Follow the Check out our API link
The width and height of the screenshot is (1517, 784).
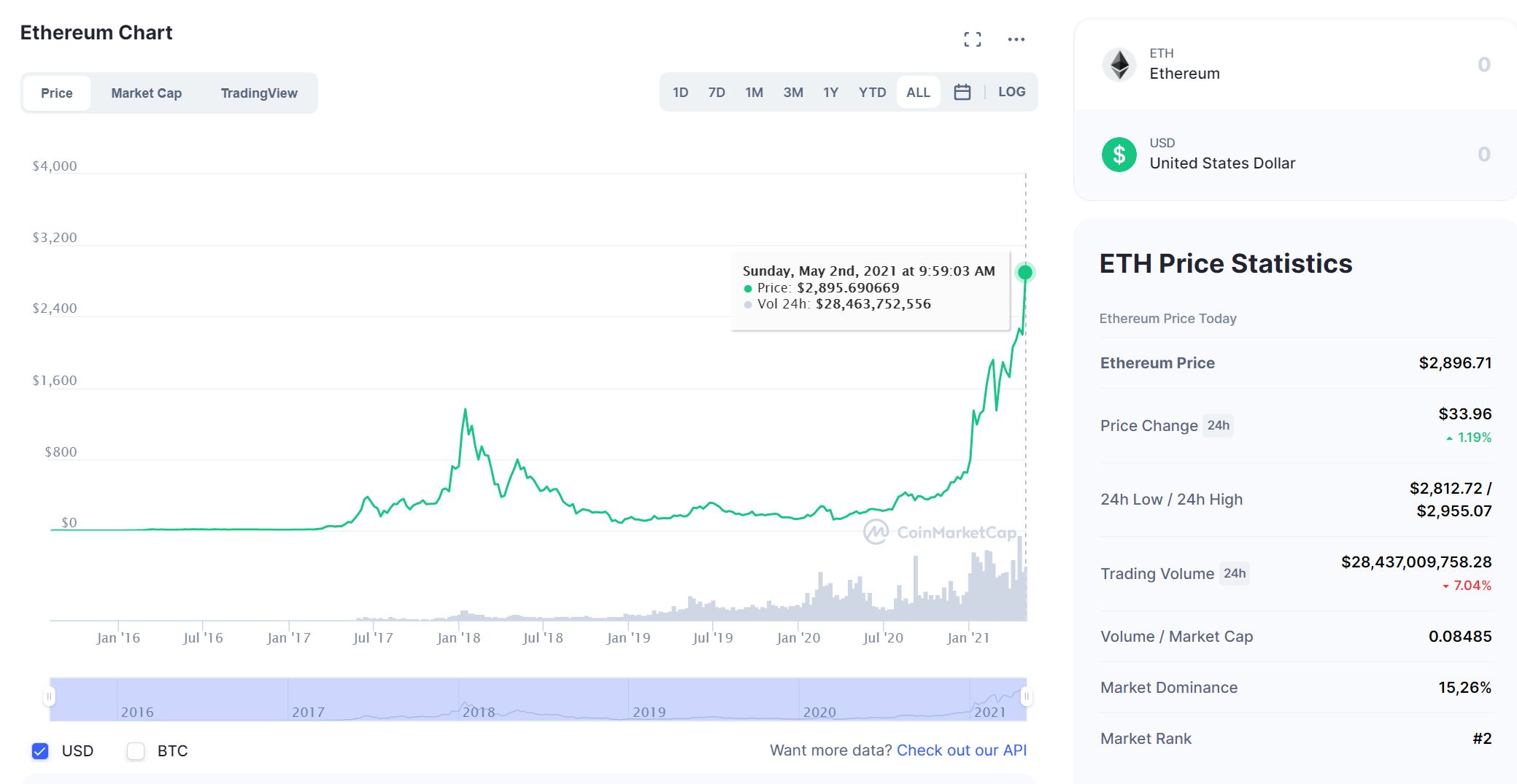[x=961, y=750]
